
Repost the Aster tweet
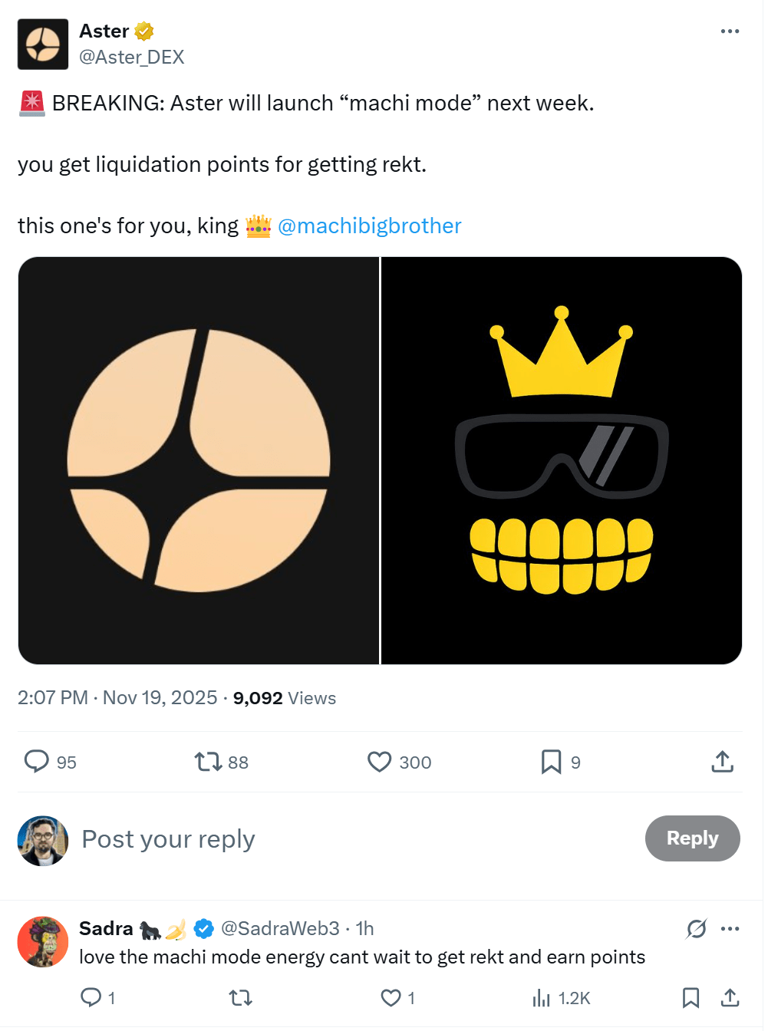(x=208, y=762)
